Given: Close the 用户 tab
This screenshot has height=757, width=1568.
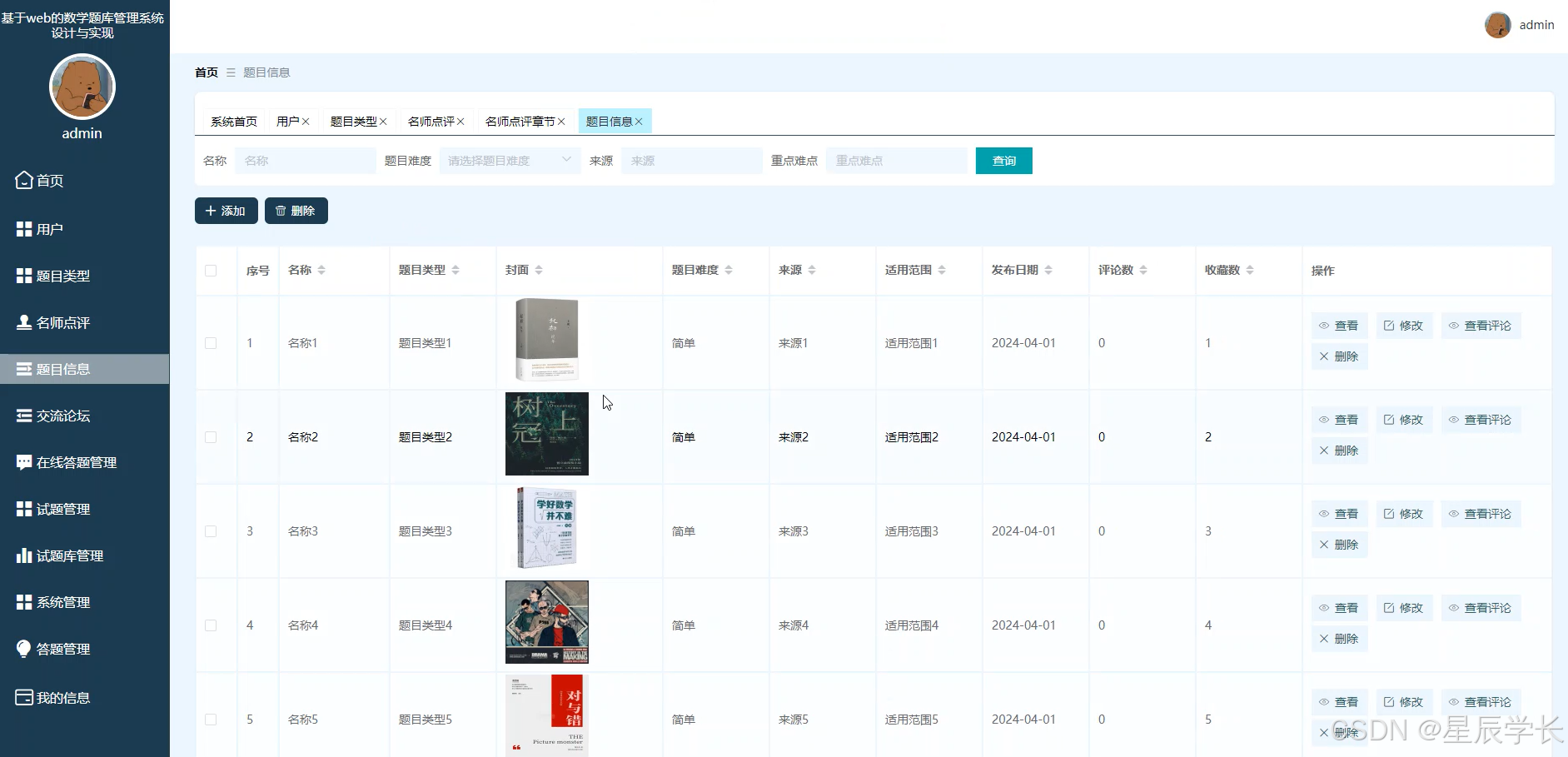Looking at the screenshot, I should [306, 122].
